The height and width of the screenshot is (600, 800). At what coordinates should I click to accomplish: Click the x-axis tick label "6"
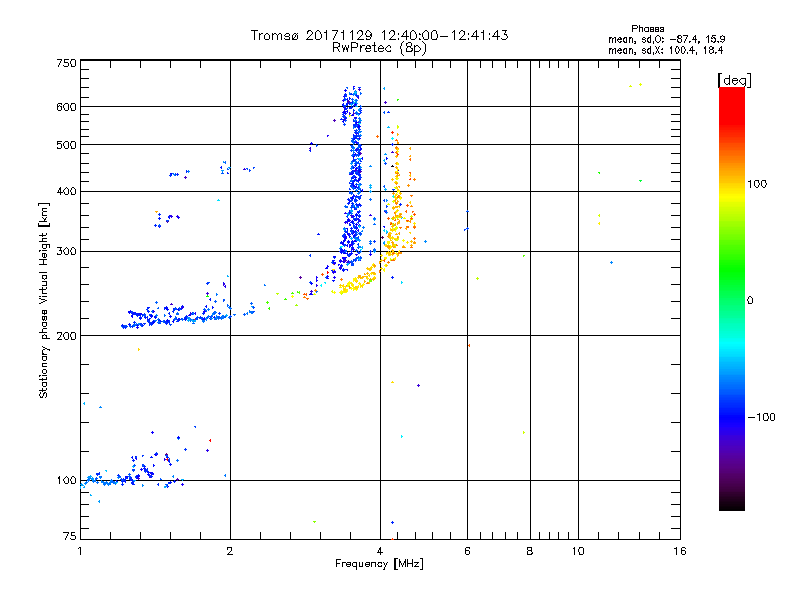click(467, 551)
